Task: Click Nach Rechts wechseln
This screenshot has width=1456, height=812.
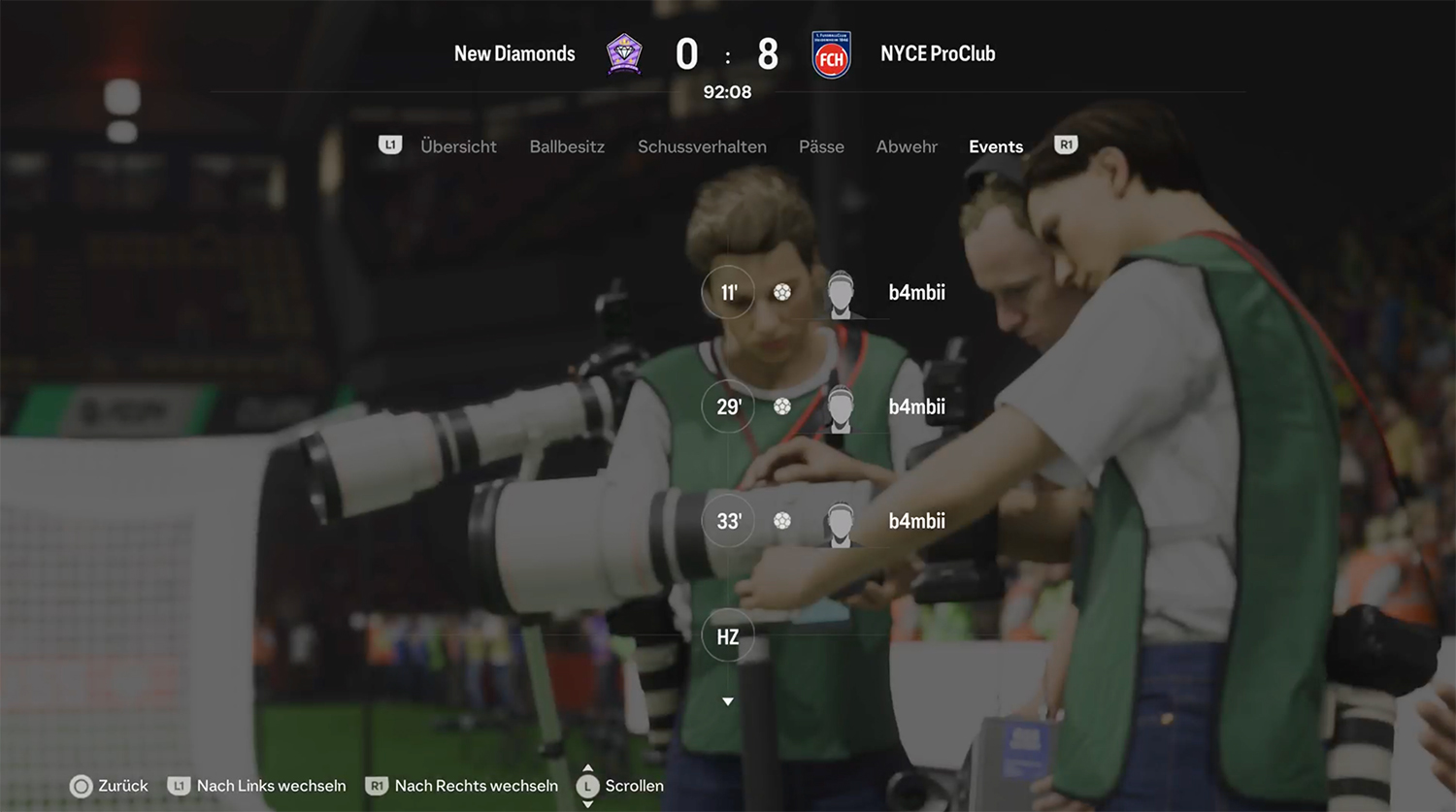Action: [x=477, y=786]
